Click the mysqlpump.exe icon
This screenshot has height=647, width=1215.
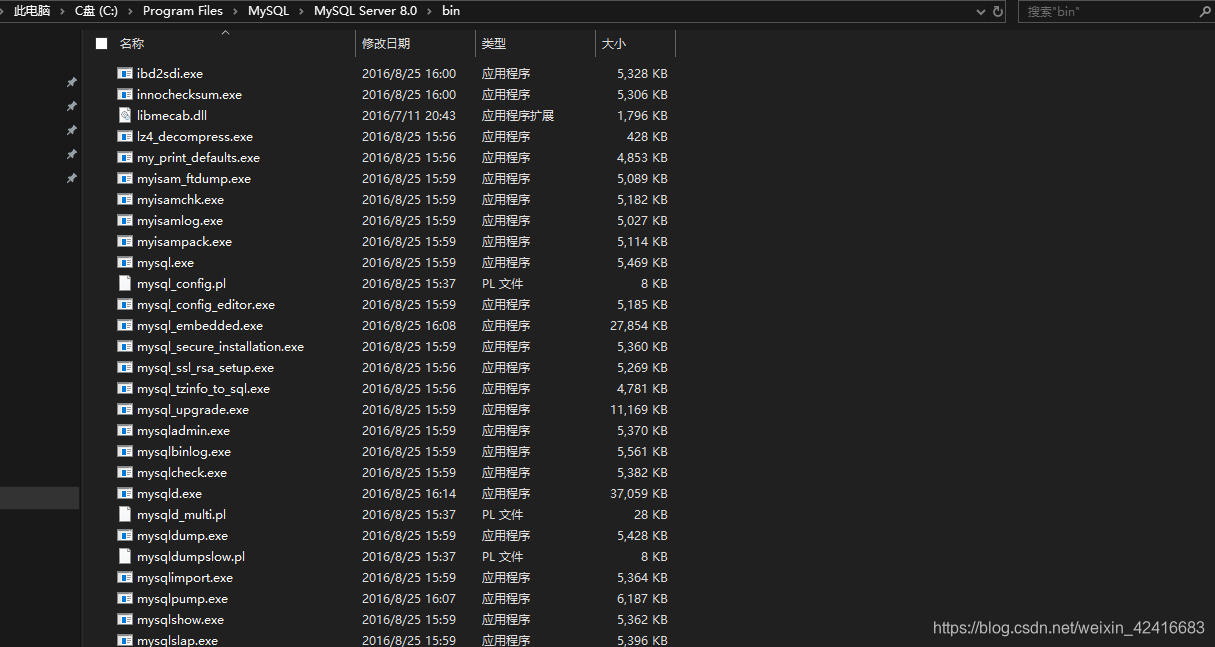(x=125, y=598)
